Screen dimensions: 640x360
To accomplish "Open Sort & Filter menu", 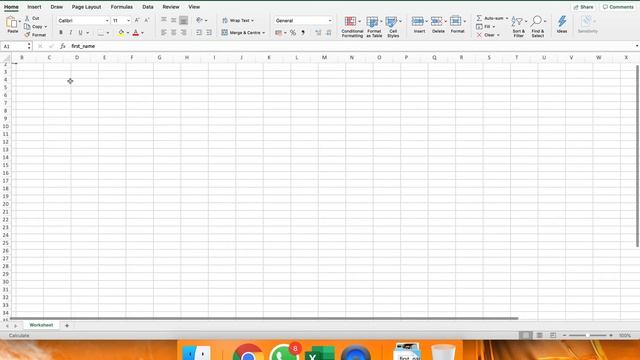I will pyautogui.click(x=518, y=27).
